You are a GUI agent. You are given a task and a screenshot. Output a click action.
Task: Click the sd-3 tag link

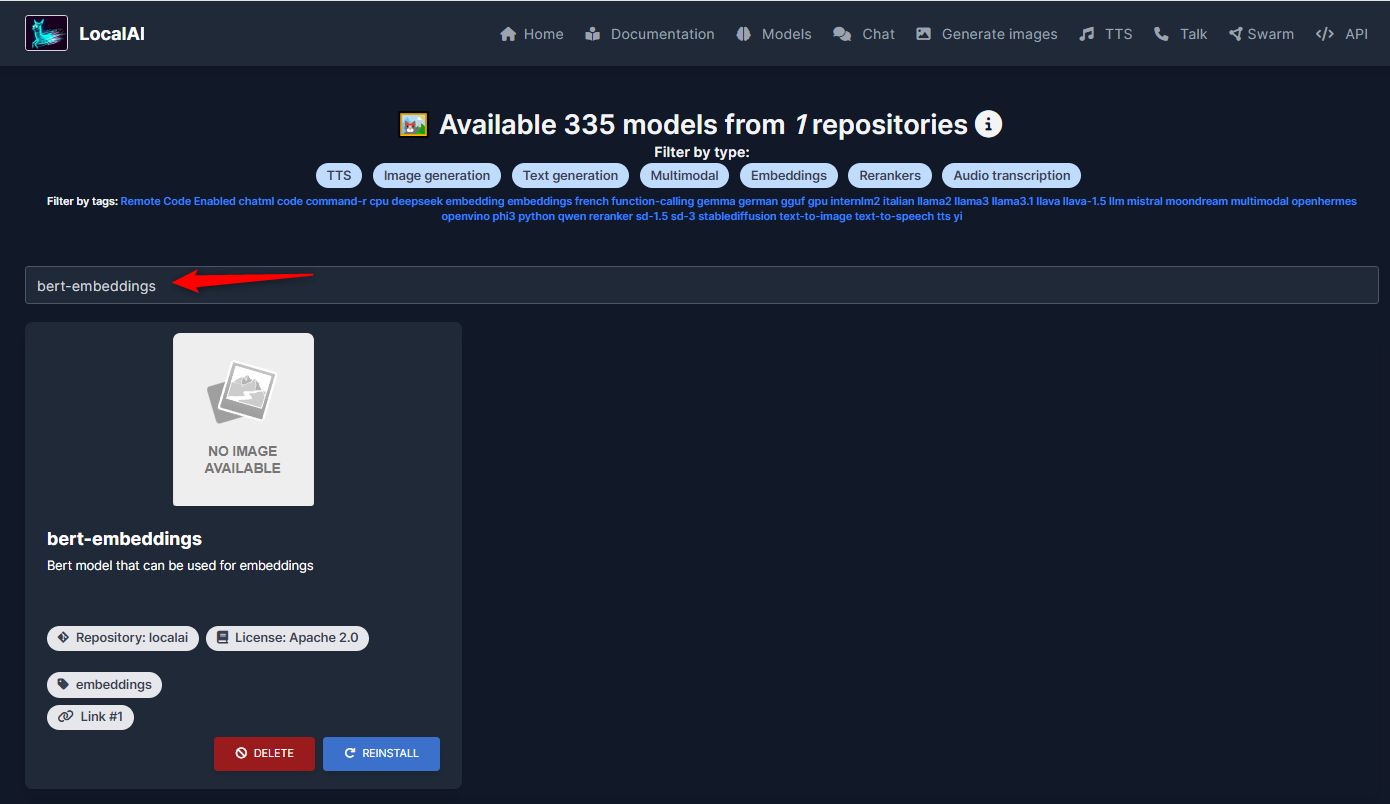pyautogui.click(x=683, y=216)
